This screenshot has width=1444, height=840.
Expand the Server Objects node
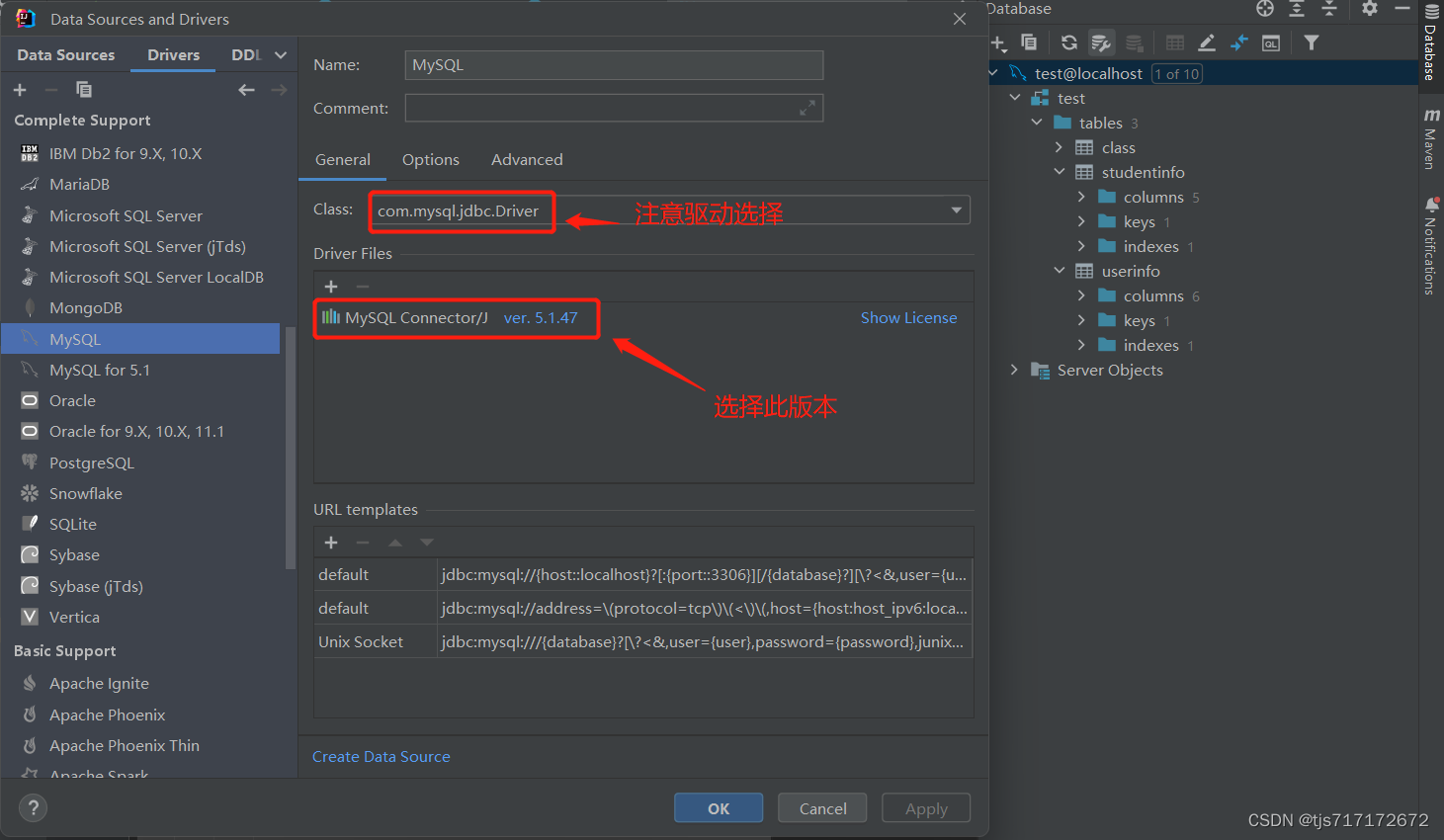click(1014, 370)
